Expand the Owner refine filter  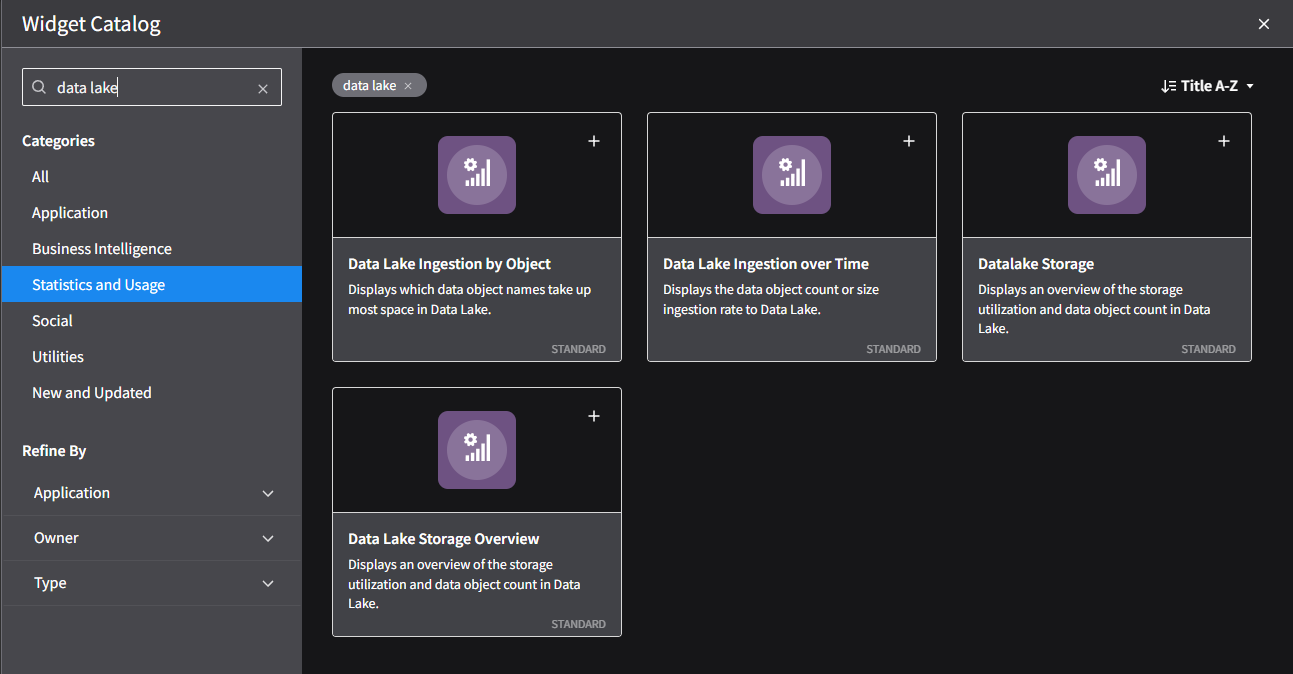(152, 538)
